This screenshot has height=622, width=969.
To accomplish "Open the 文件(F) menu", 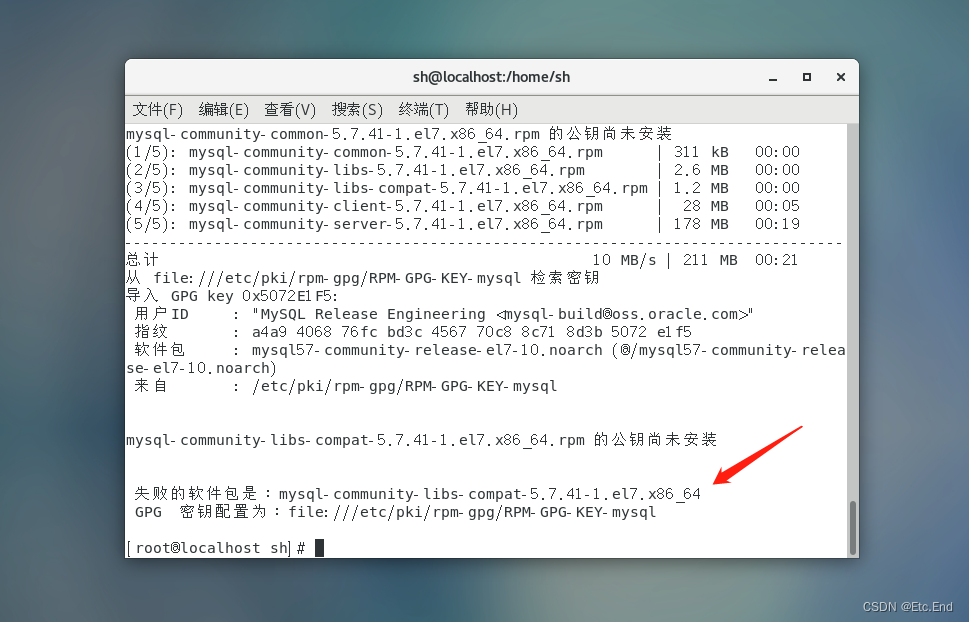I will pyautogui.click(x=158, y=109).
